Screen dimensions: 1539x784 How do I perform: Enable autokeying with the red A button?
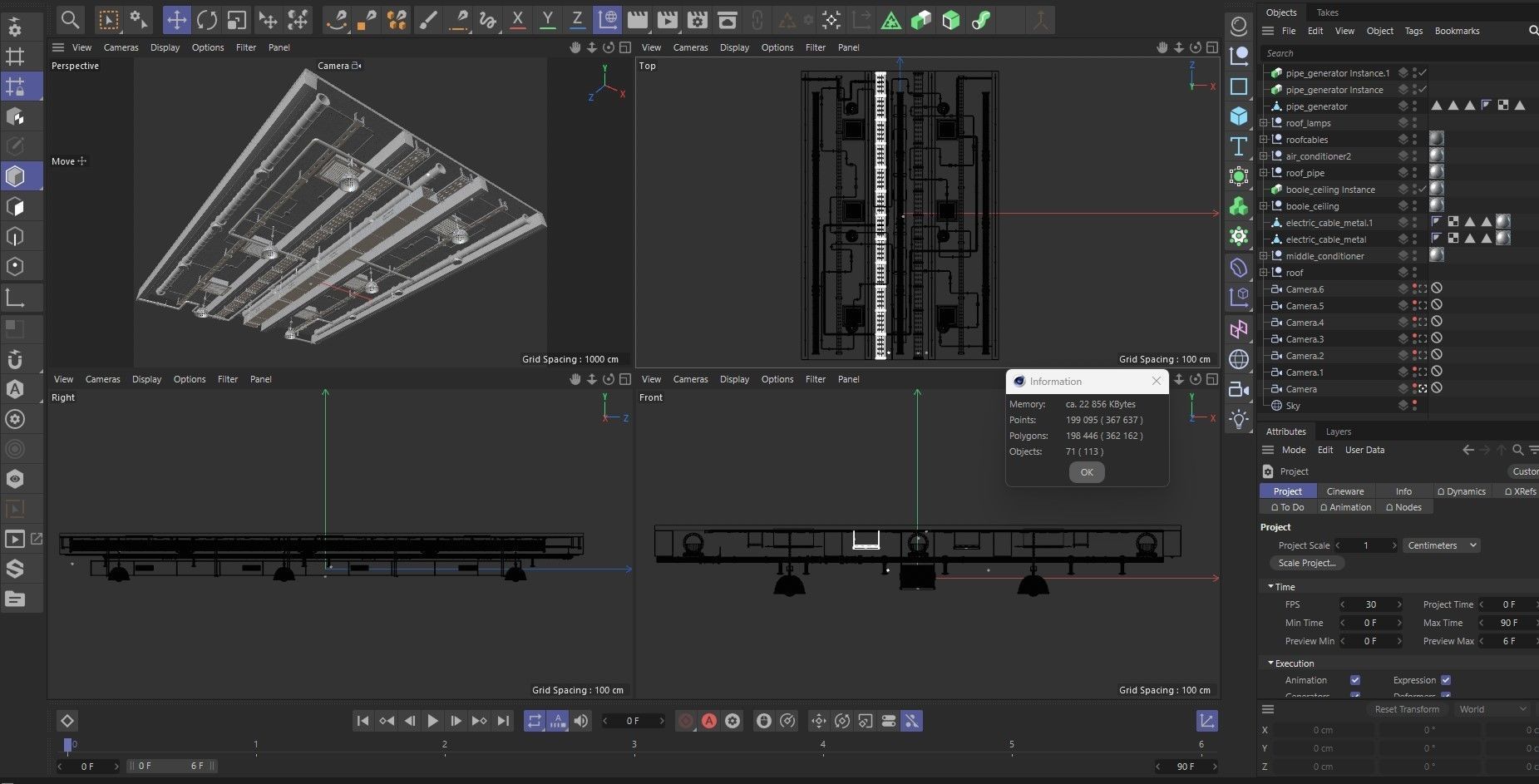709,721
